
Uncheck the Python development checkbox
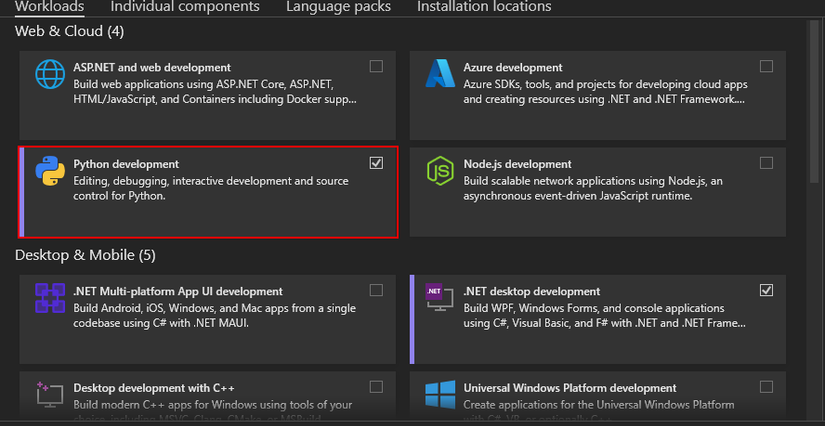376,163
